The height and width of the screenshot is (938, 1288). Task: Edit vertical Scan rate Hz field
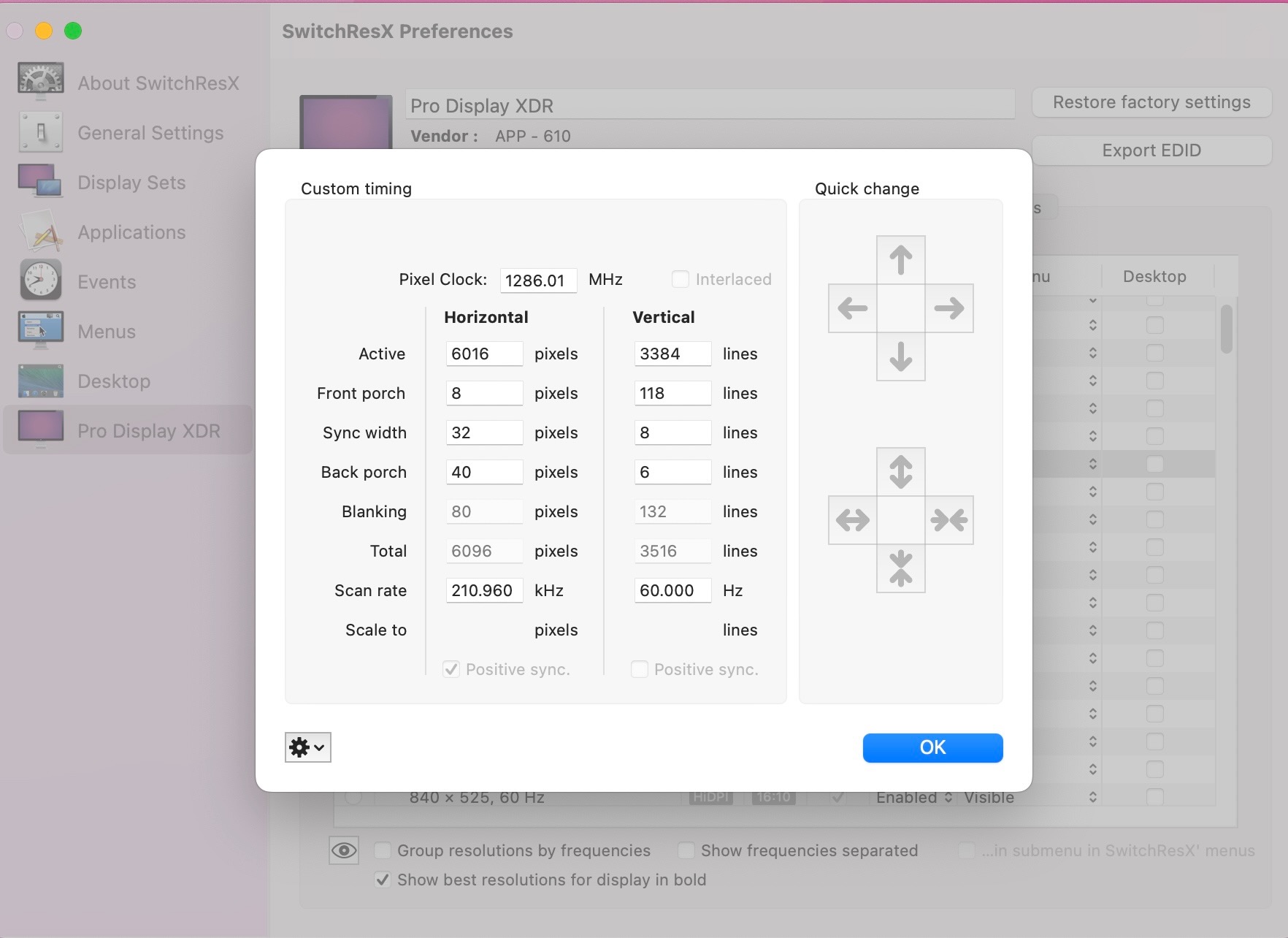click(672, 590)
